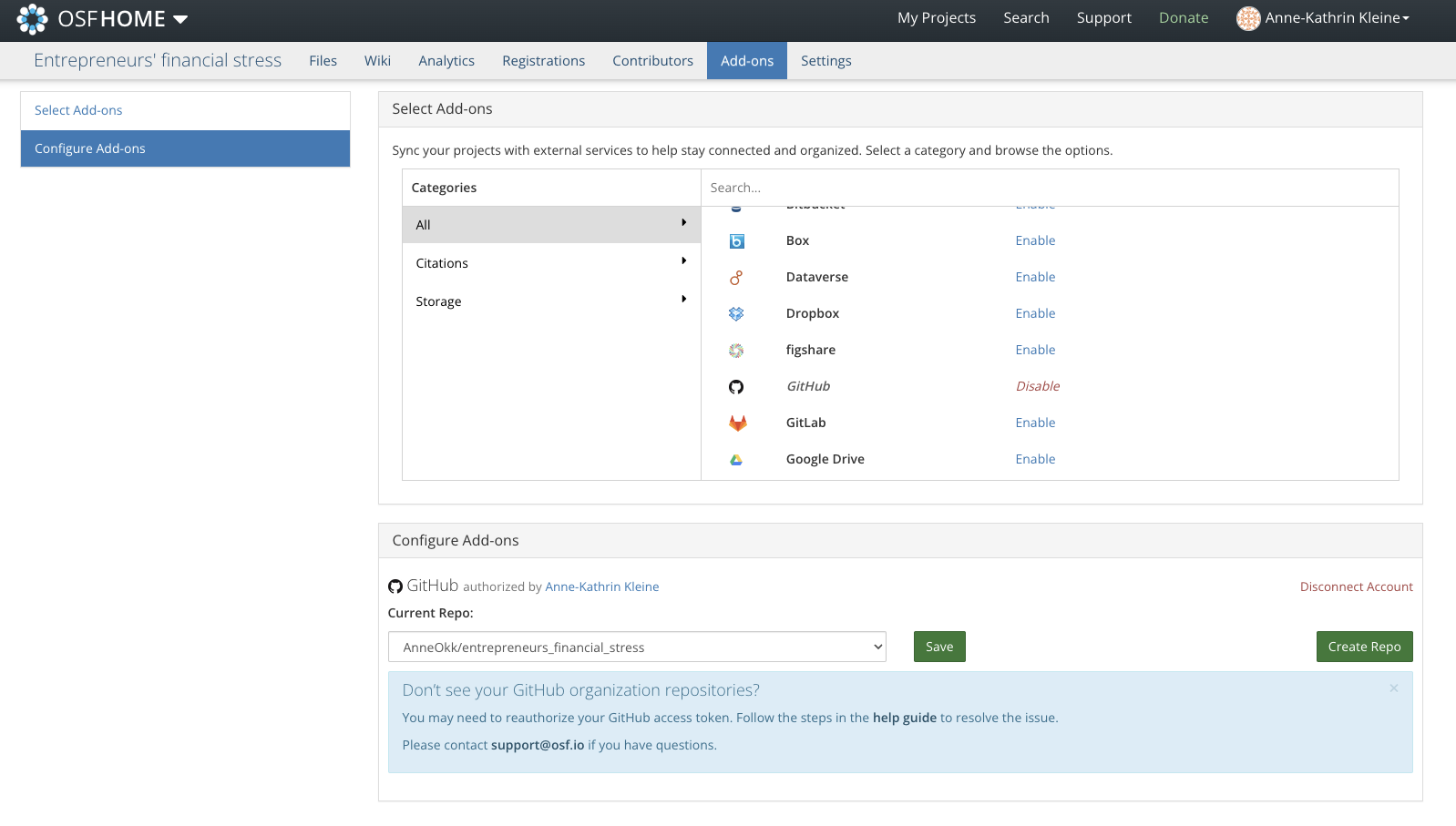Click the Google Drive icon
The height and width of the screenshot is (826, 1456).
pyautogui.click(x=736, y=460)
